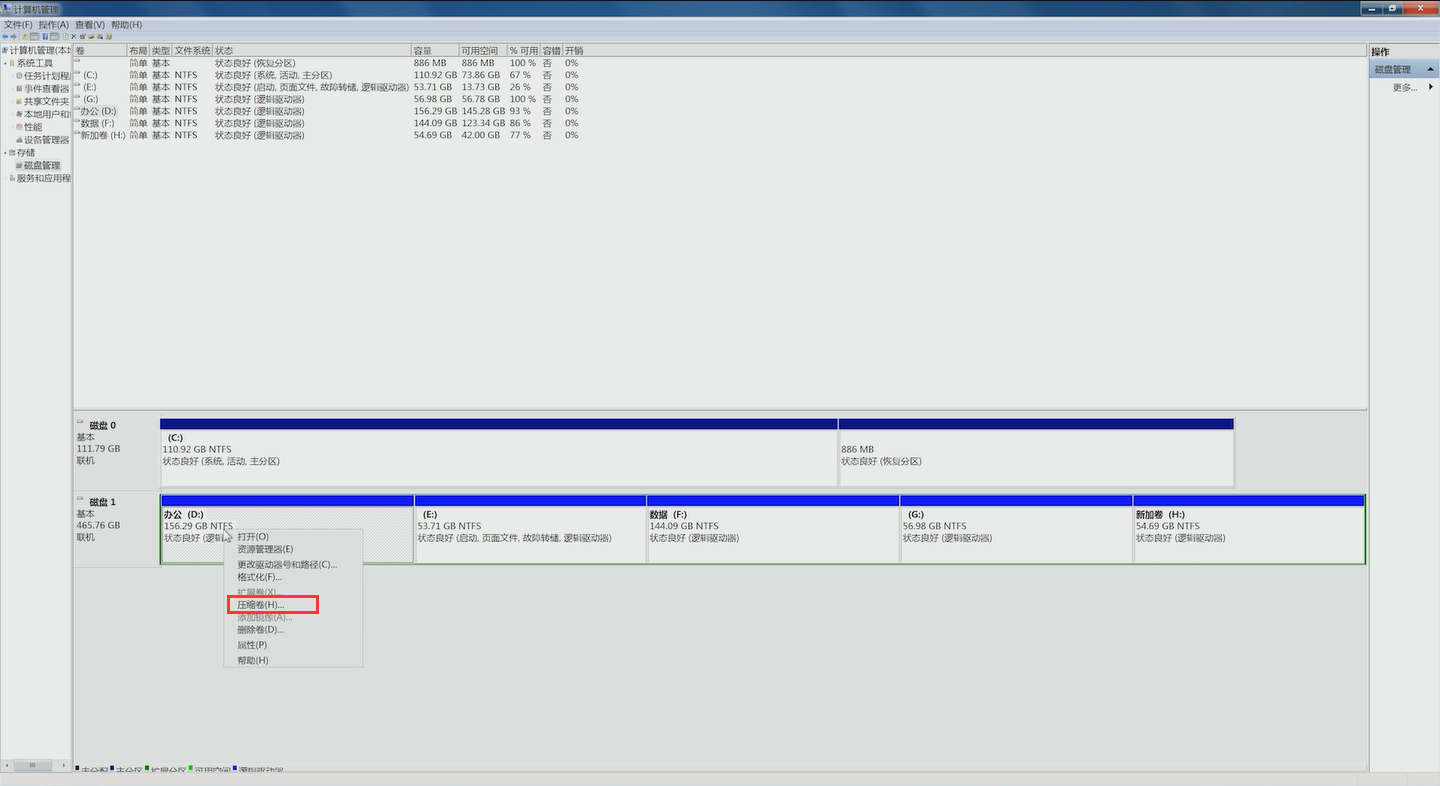Sort by the 容量 column header
Image resolution: width=1440 pixels, height=786 pixels.
pyautogui.click(x=435, y=50)
